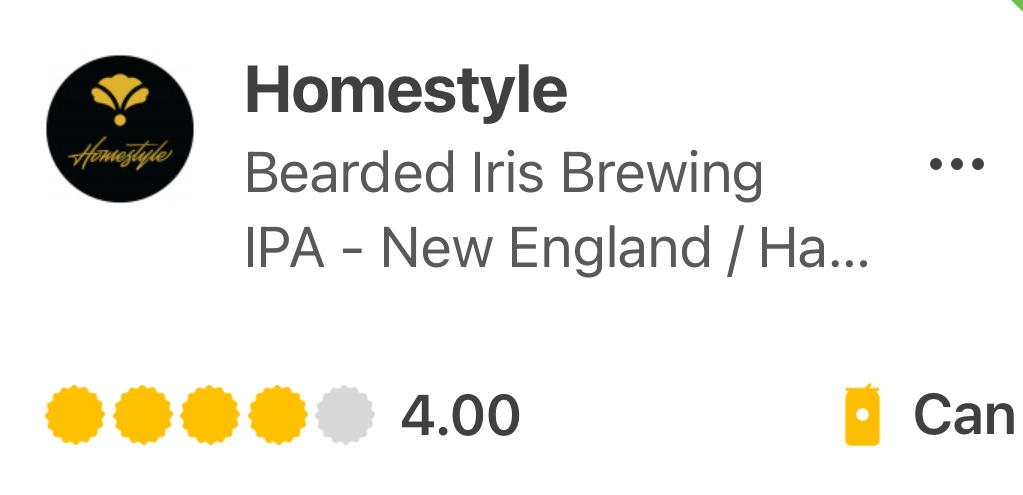The image size is (1023, 495).
Task: Open the three-dot more options menu
Action: pos(957,164)
